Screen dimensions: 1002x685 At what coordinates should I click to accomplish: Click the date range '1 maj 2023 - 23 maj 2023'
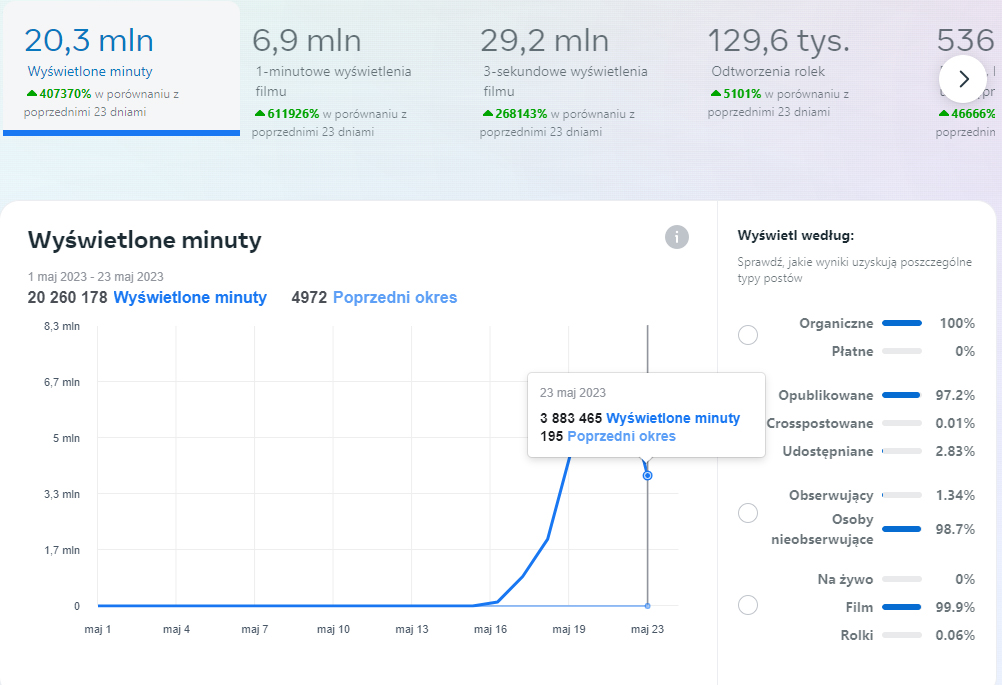tap(96, 277)
